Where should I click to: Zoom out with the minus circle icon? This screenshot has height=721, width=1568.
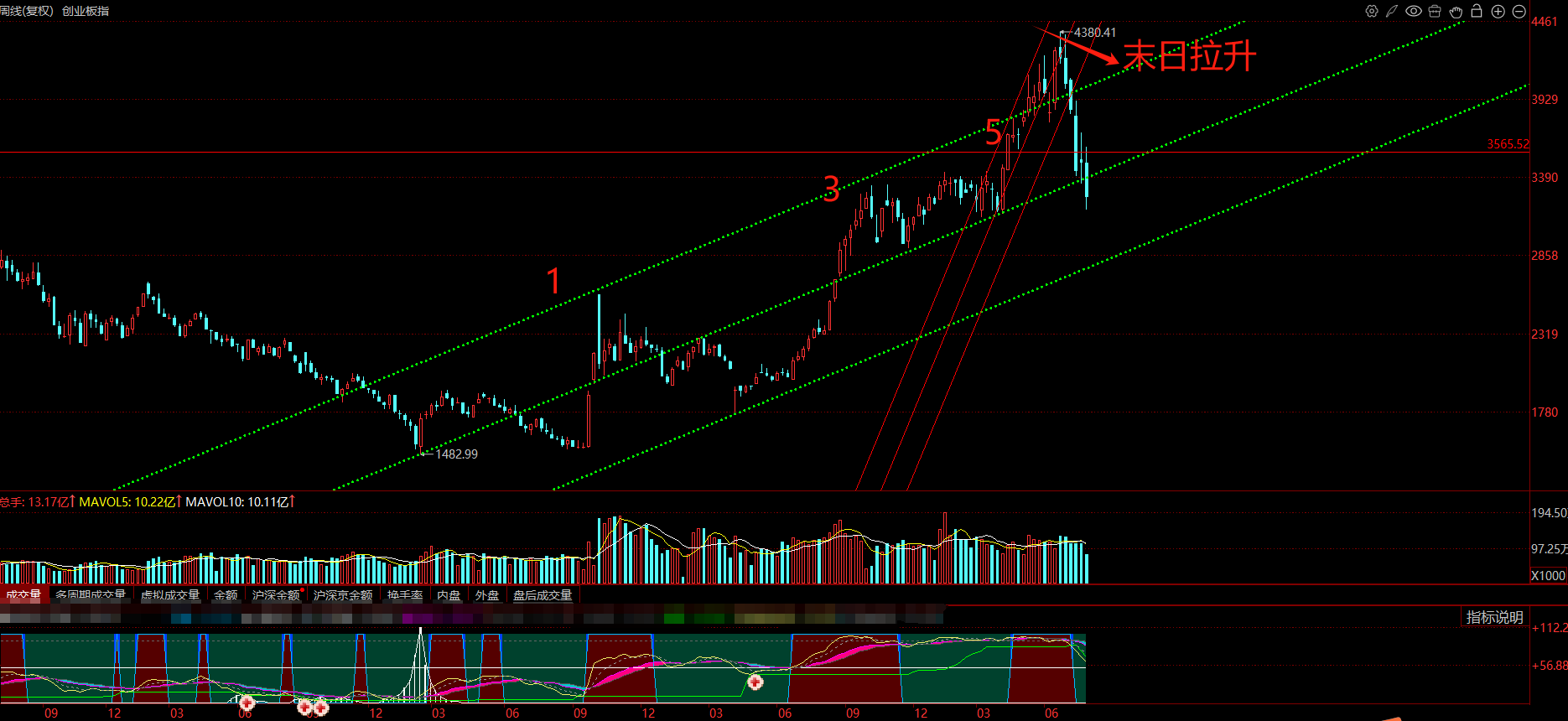[1519, 12]
